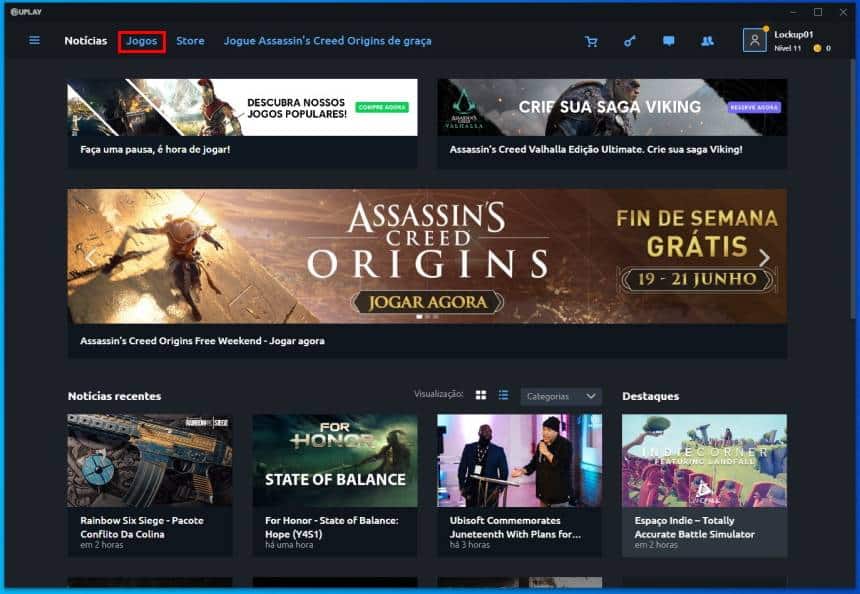Open the friends list icon

click(x=708, y=41)
